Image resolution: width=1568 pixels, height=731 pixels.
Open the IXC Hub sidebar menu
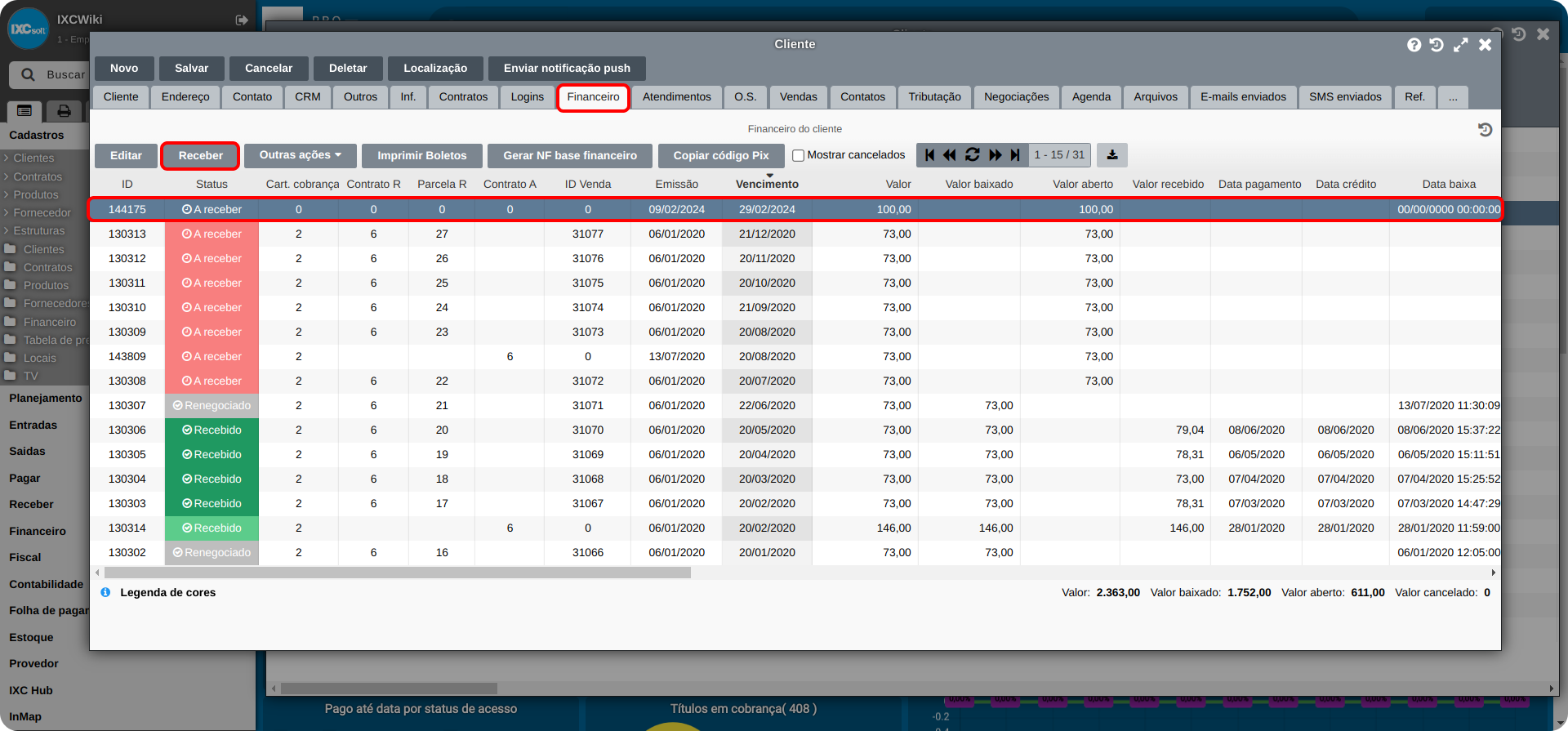(31, 690)
